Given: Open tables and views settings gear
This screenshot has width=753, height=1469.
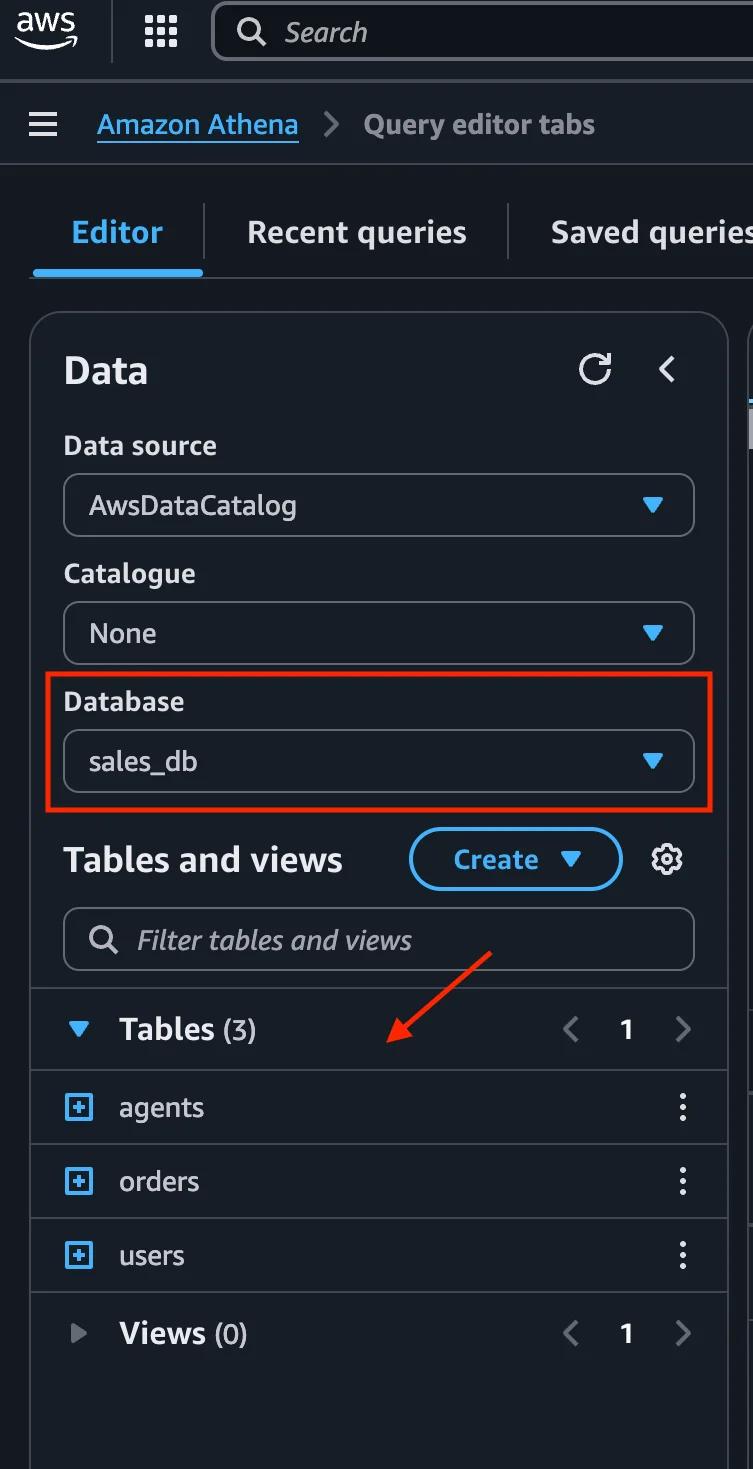Looking at the screenshot, I should (666, 859).
